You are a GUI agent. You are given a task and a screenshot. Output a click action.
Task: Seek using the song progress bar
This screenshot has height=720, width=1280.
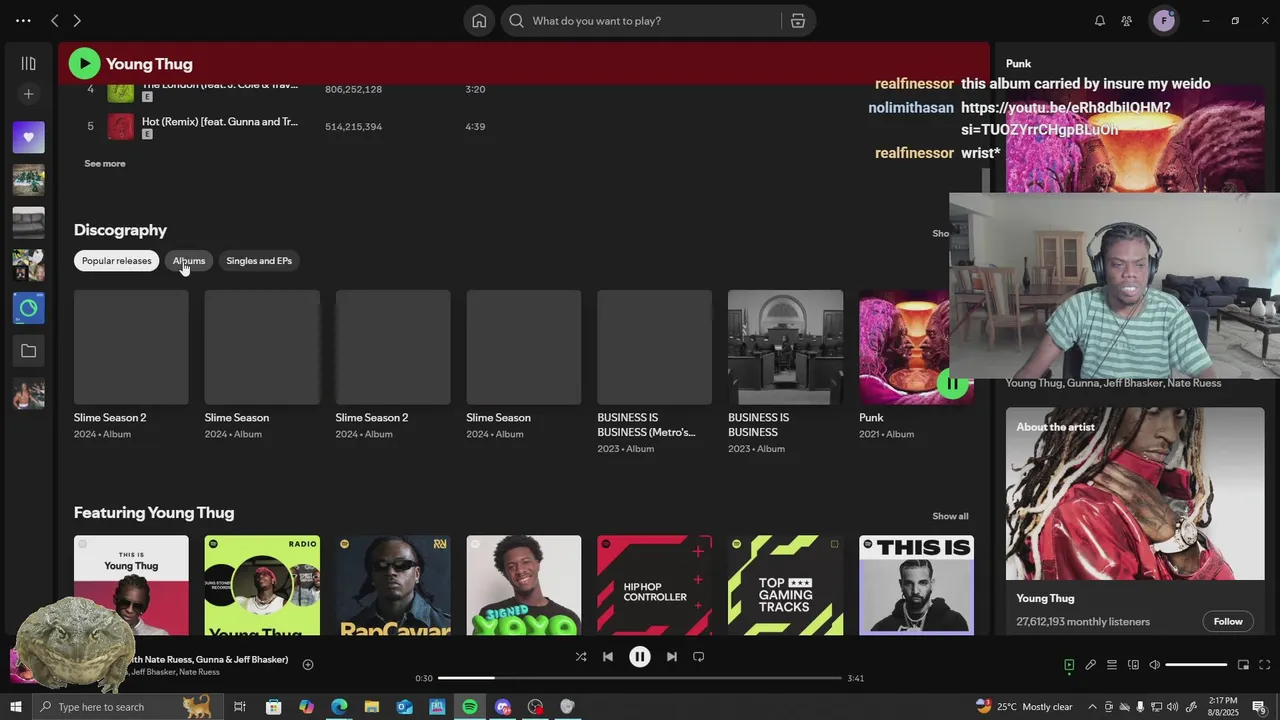pos(640,678)
